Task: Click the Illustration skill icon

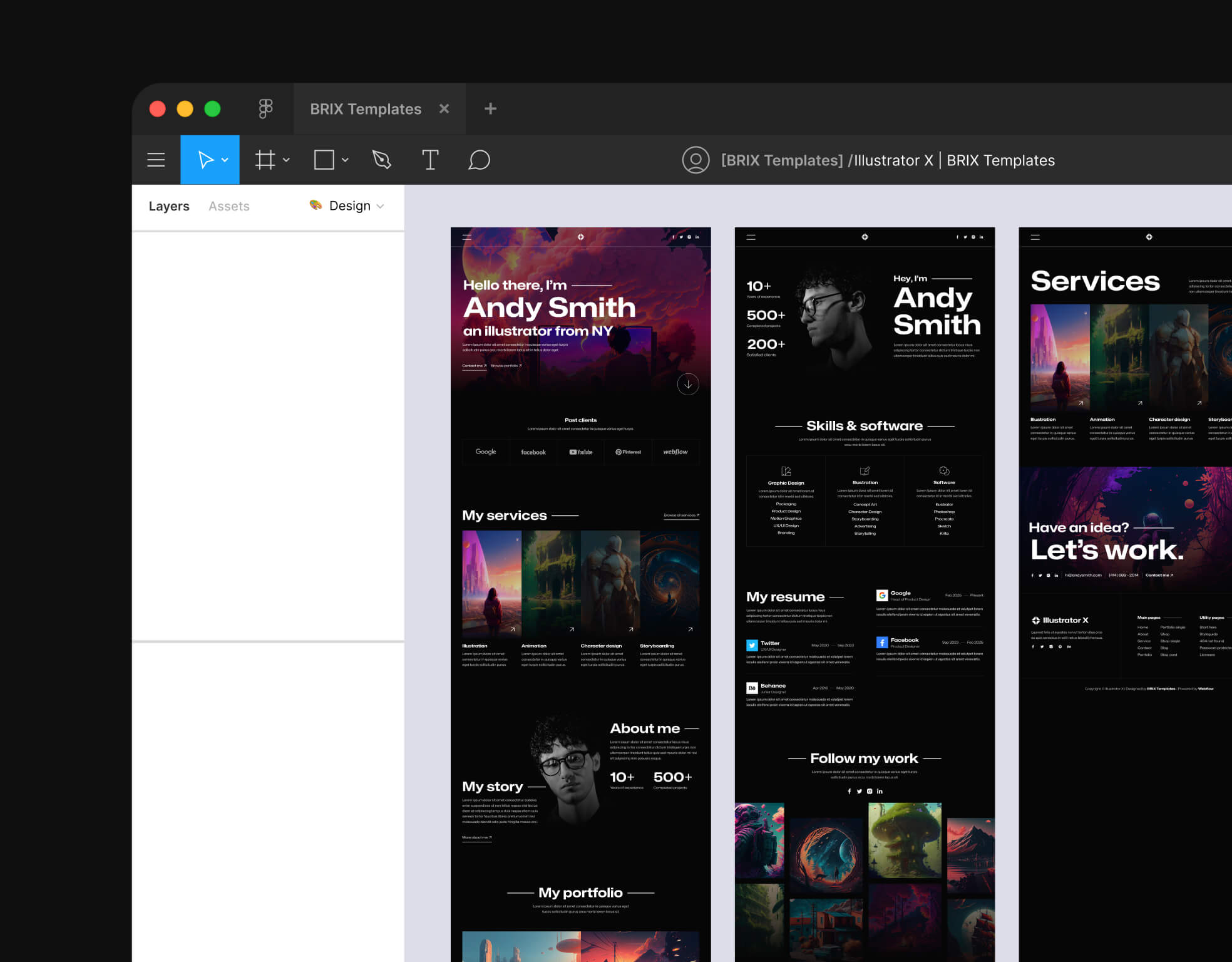Action: point(865,471)
